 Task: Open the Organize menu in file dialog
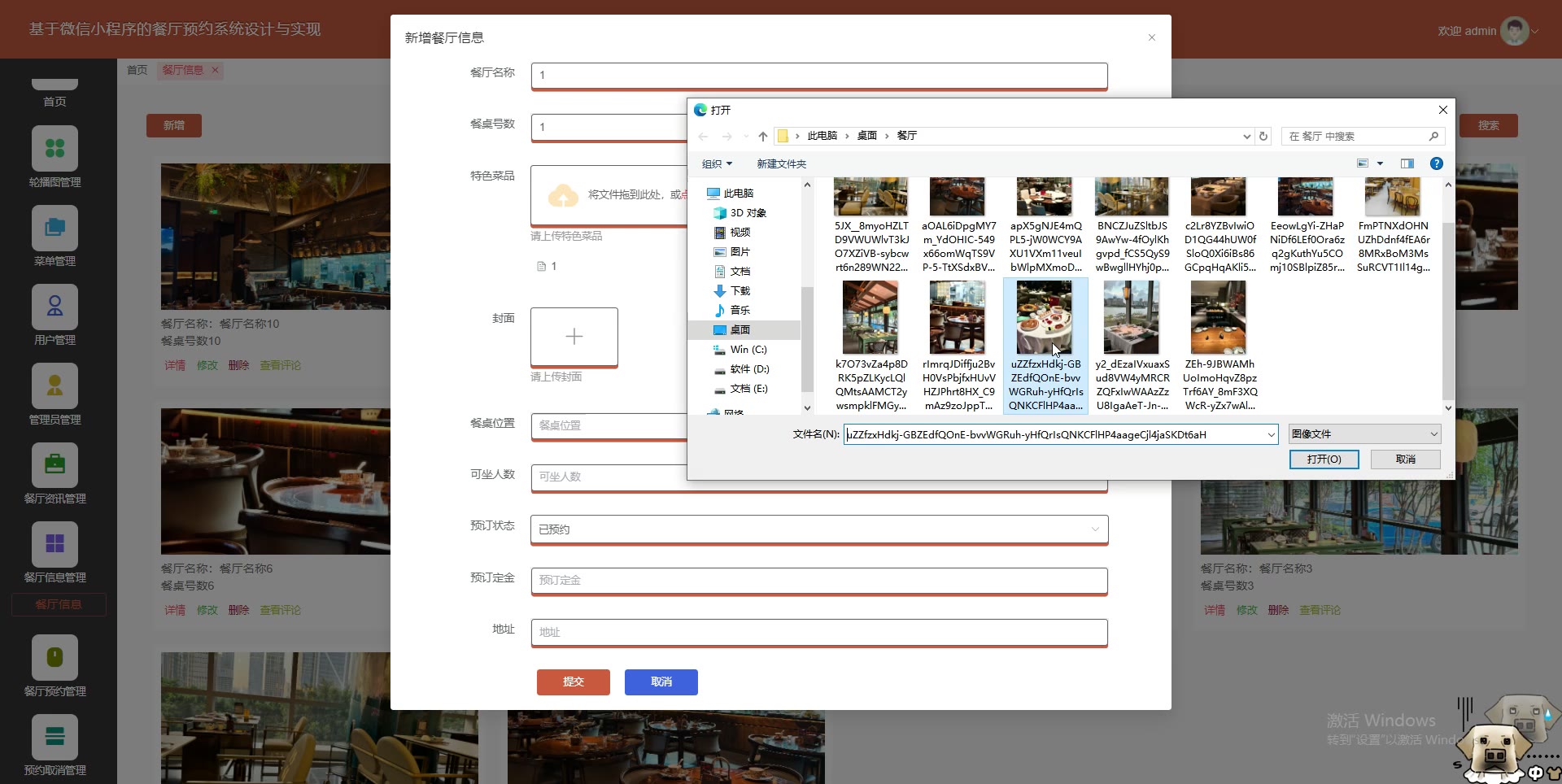pyautogui.click(x=717, y=163)
